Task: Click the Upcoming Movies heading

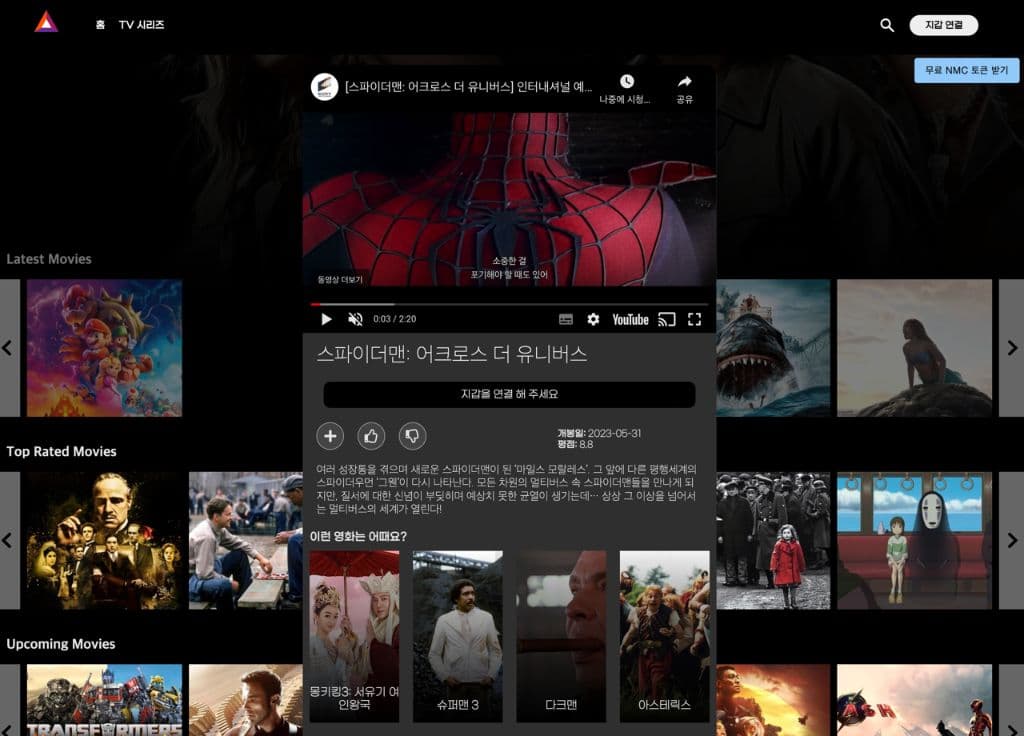Action: click(61, 644)
